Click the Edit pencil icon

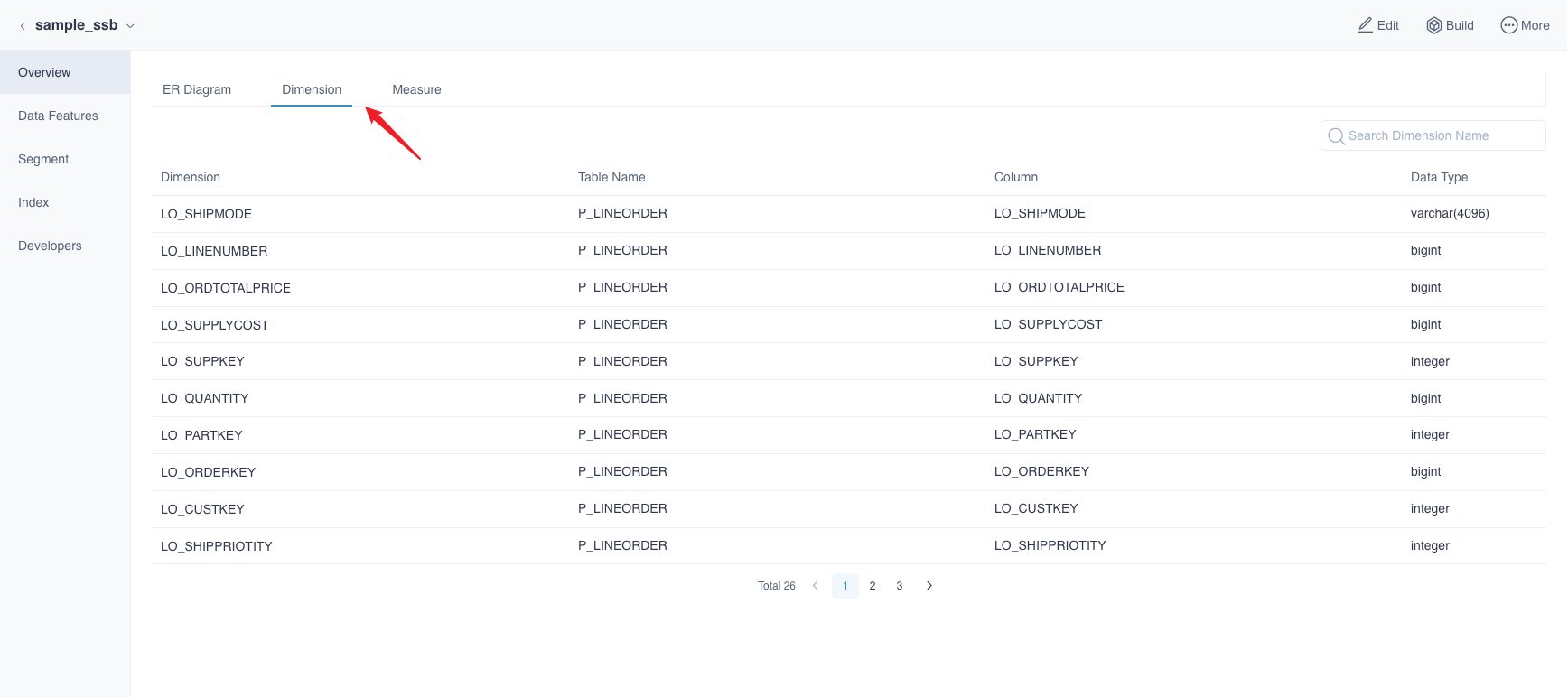click(1365, 25)
